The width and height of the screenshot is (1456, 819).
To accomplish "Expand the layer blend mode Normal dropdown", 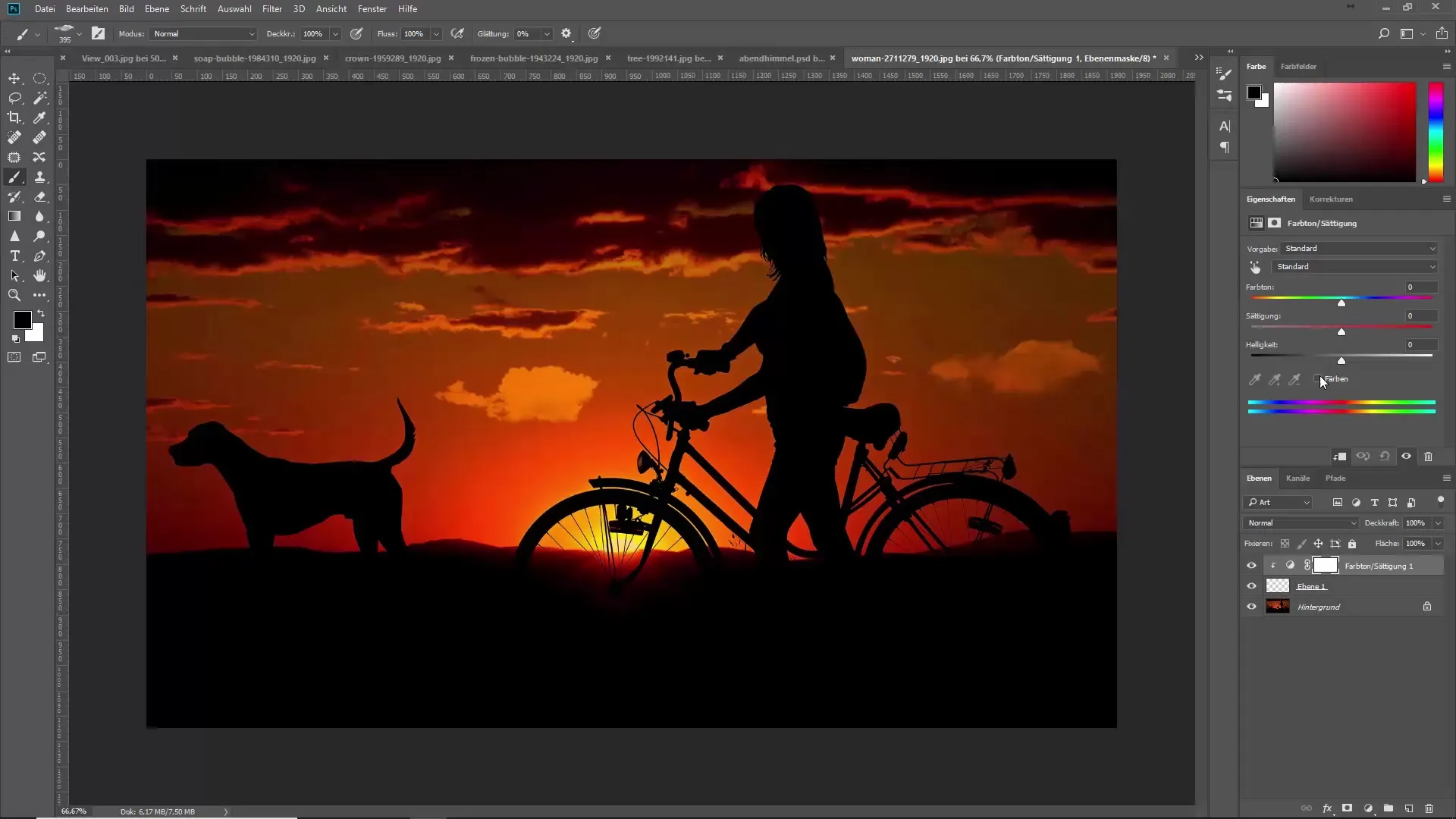I will 1301,523.
